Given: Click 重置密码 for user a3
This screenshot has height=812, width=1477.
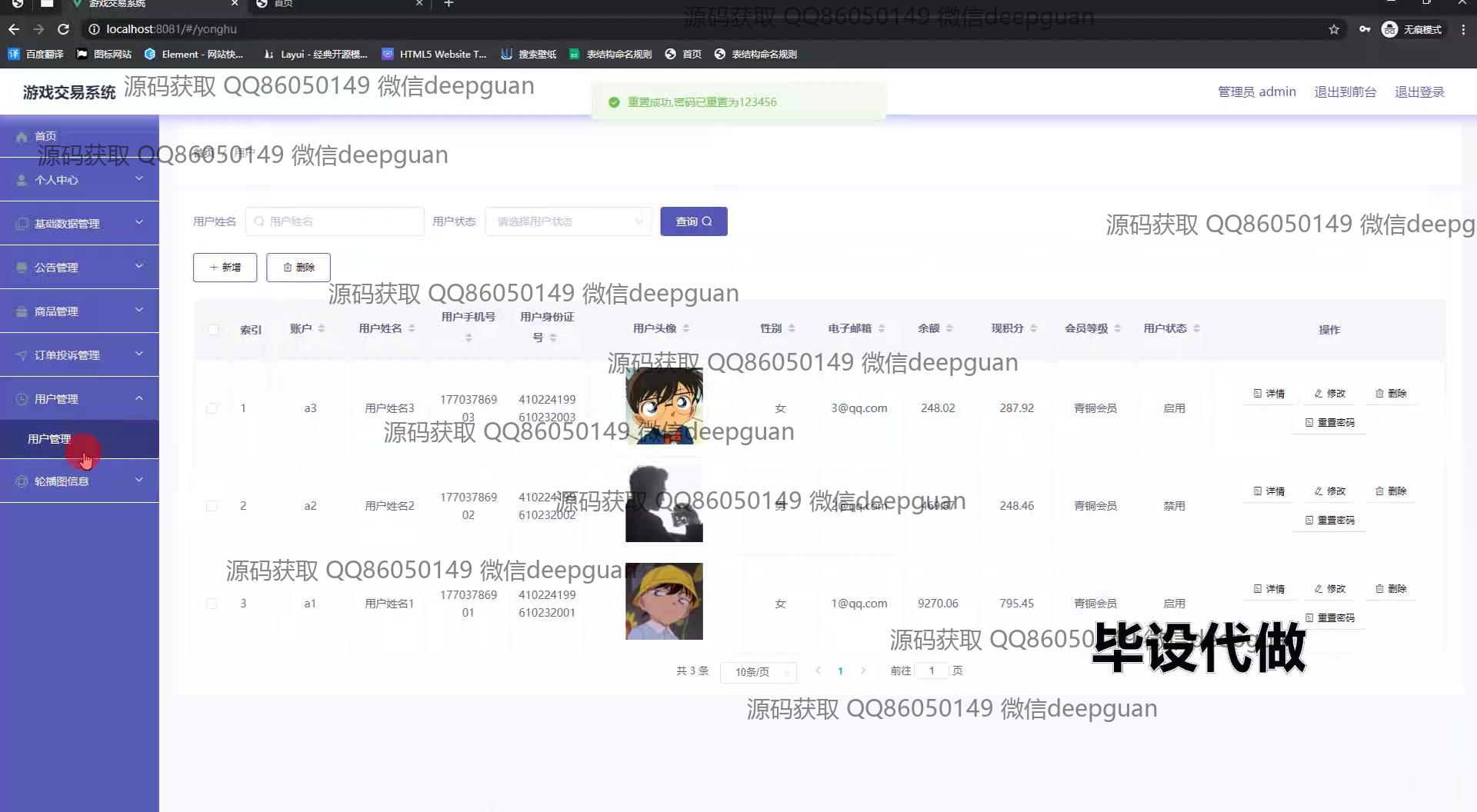Looking at the screenshot, I should point(1329,423).
